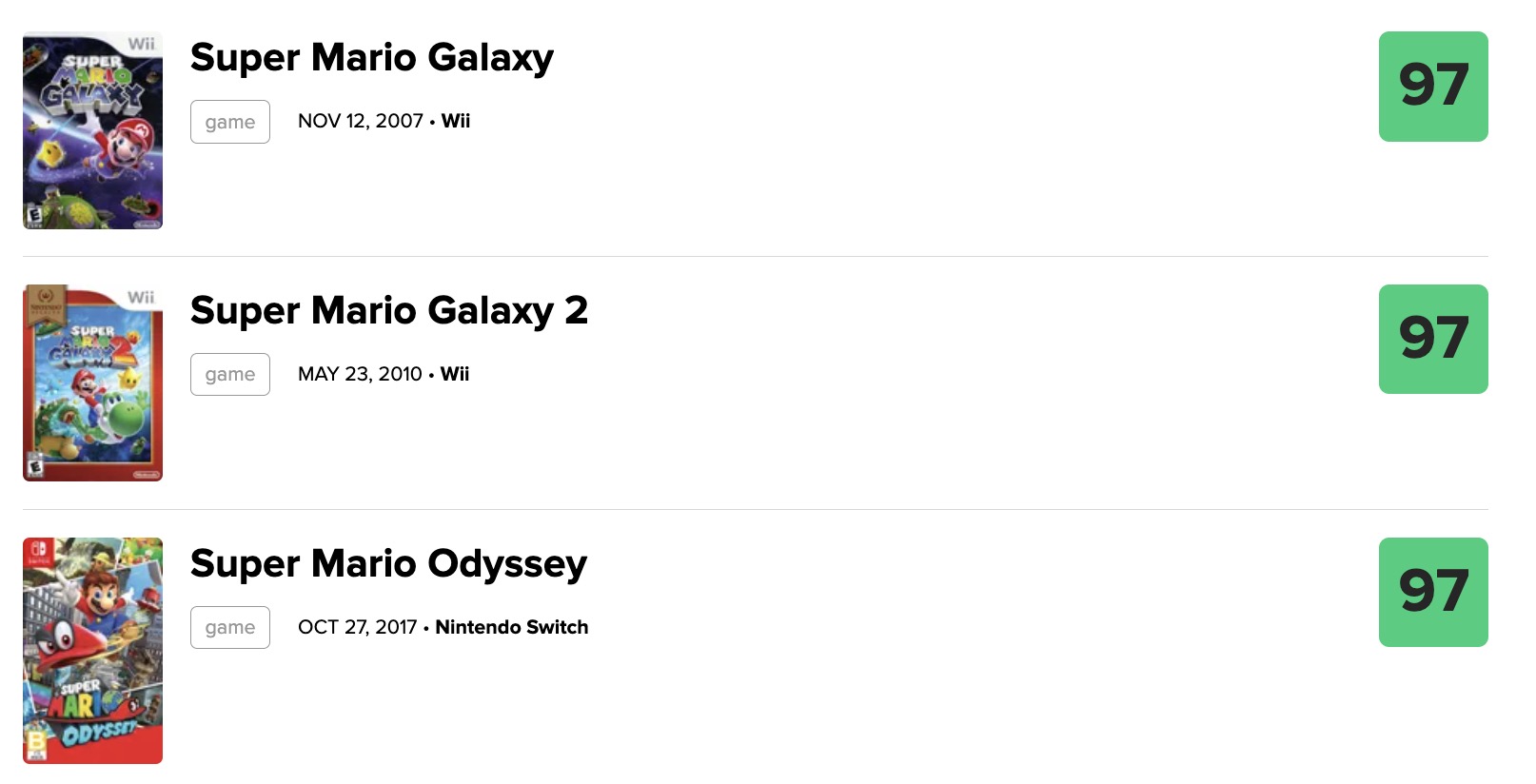Click the Wii platform label beside Nov 12, 2007
Viewport: 1536px width, 784px height.
point(456,121)
